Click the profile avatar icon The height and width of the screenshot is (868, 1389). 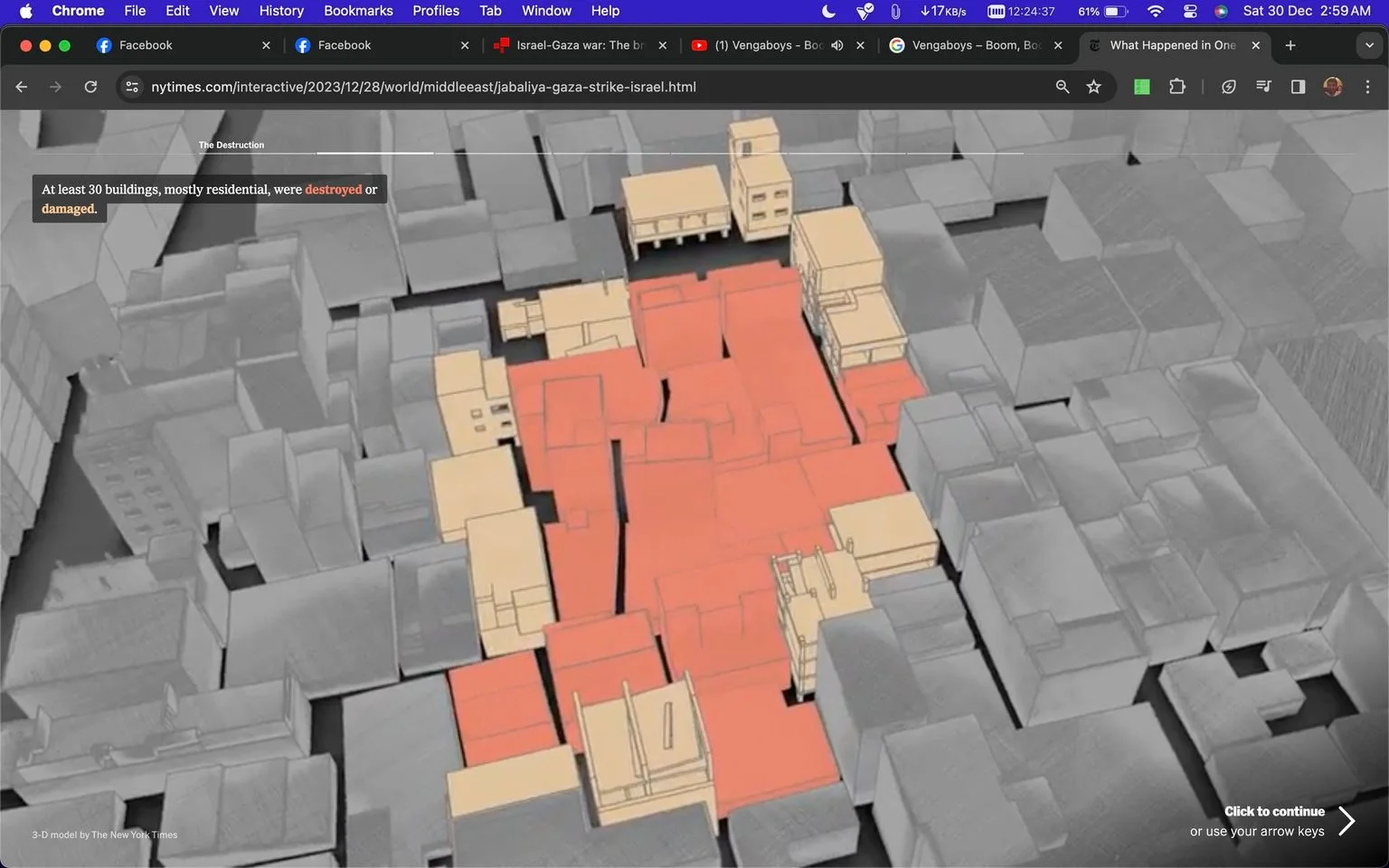coord(1332,87)
